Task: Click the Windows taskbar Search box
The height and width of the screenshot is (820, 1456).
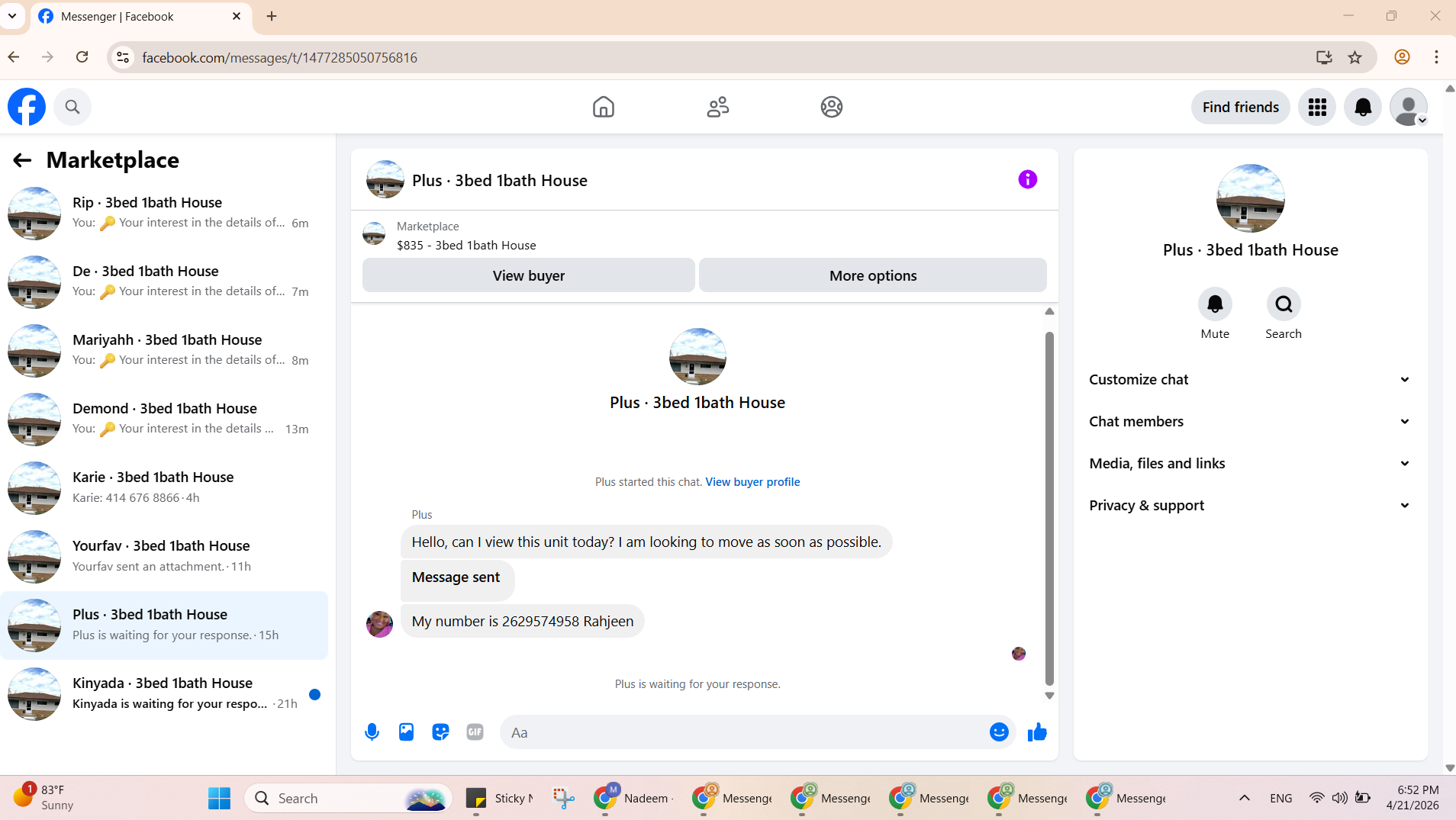Action: click(x=349, y=798)
